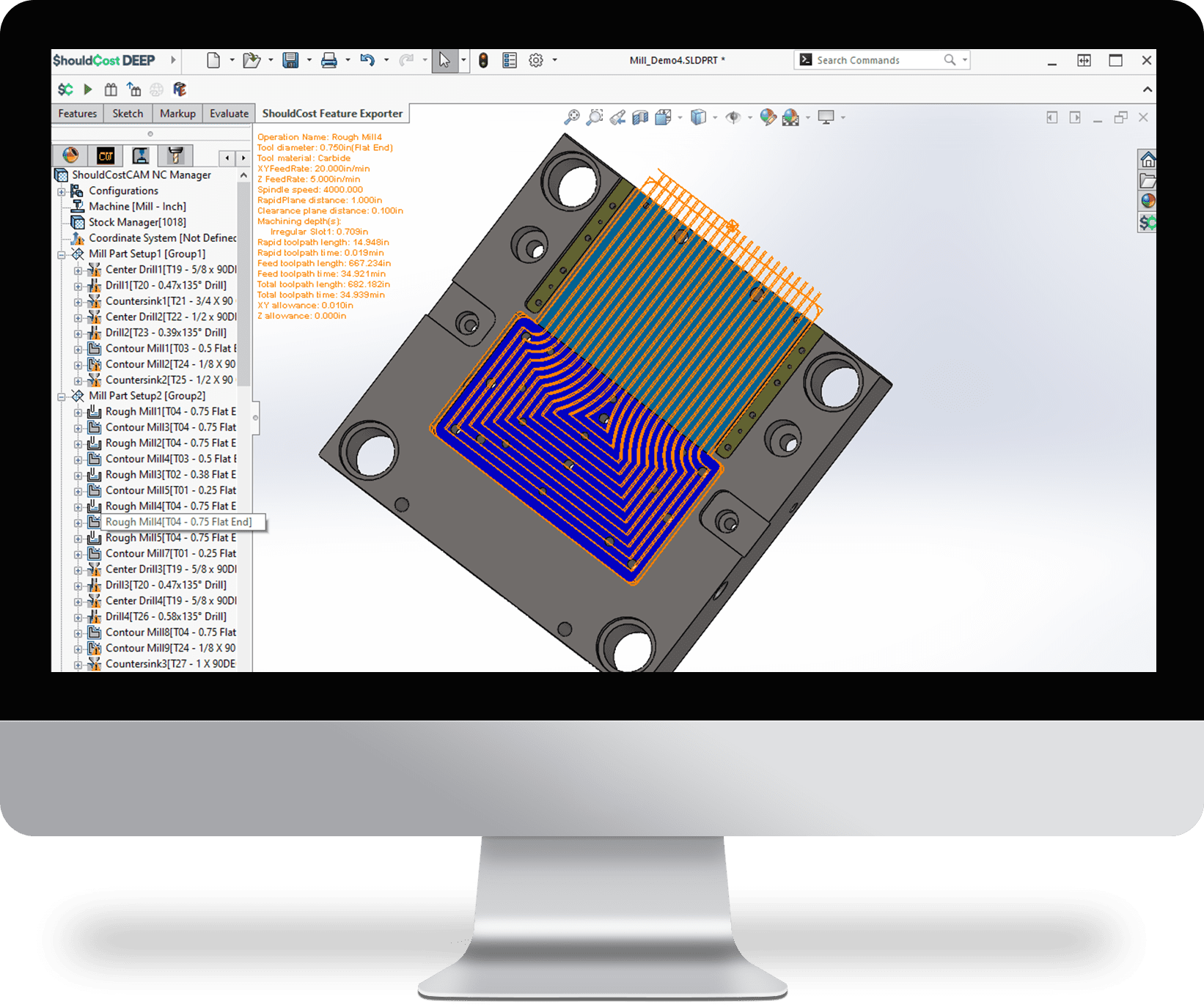Image resolution: width=1204 pixels, height=1007 pixels.
Task: Click the View Settings monitor icon
Action: click(x=826, y=117)
